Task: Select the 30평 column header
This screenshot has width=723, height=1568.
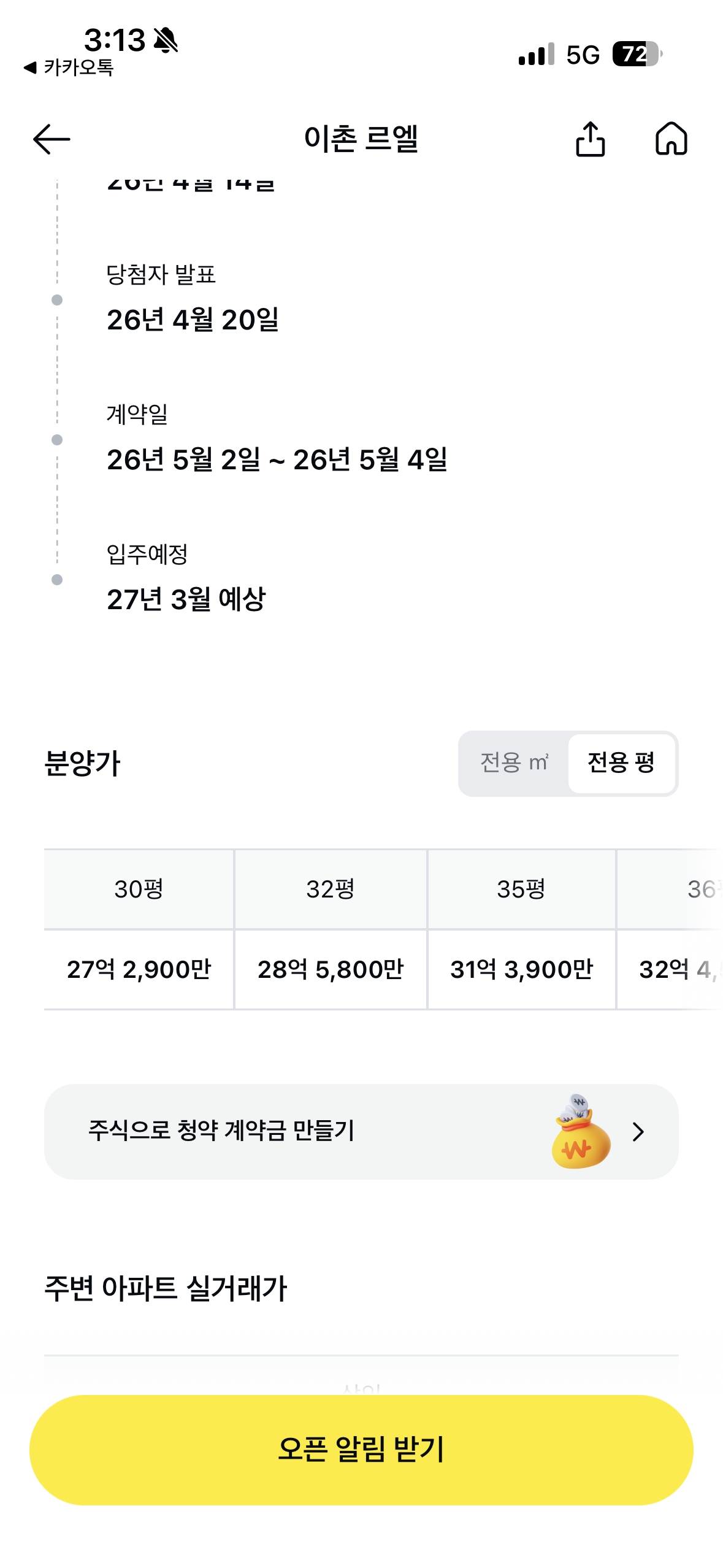Action: click(139, 889)
